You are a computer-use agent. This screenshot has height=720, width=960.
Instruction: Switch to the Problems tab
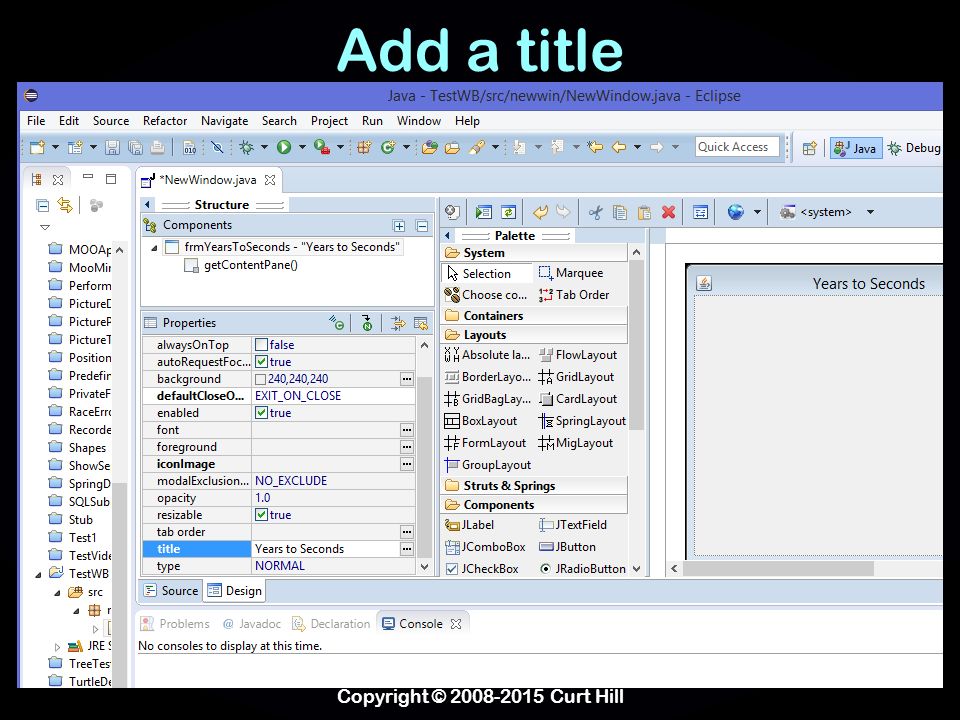(176, 624)
